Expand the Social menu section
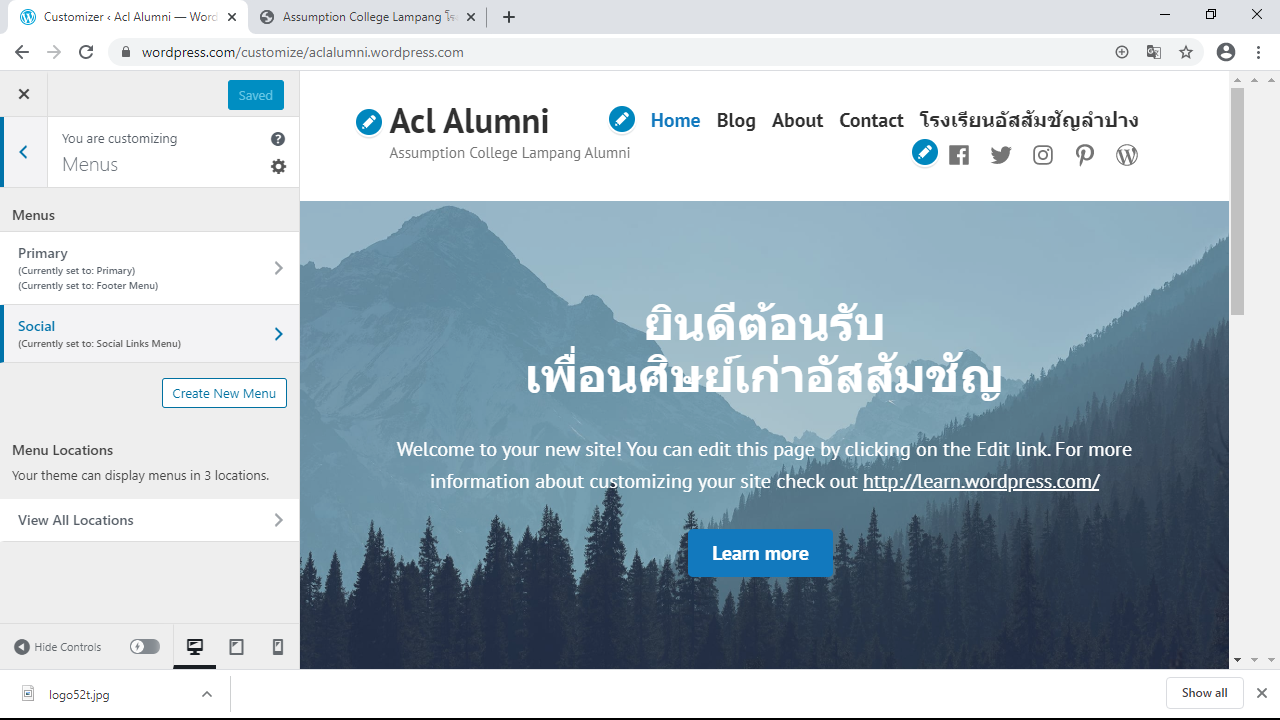The height and width of the screenshot is (720, 1280). pos(150,334)
